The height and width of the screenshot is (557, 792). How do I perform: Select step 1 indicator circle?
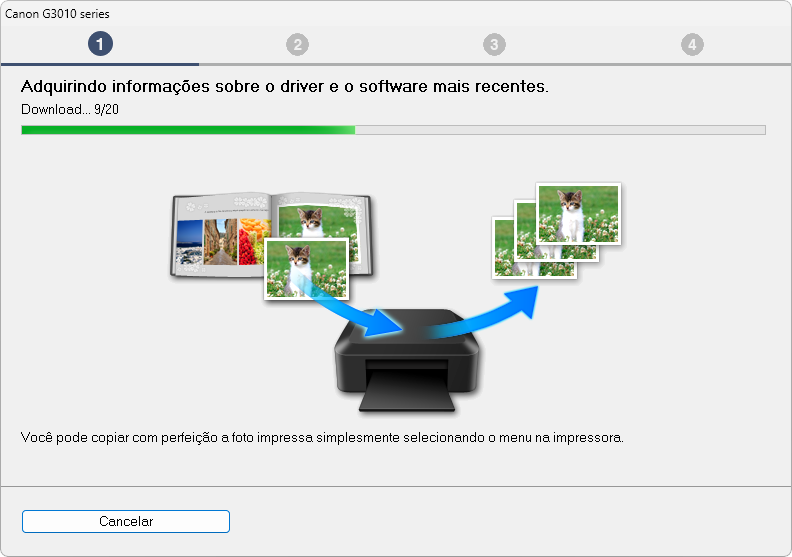100,44
